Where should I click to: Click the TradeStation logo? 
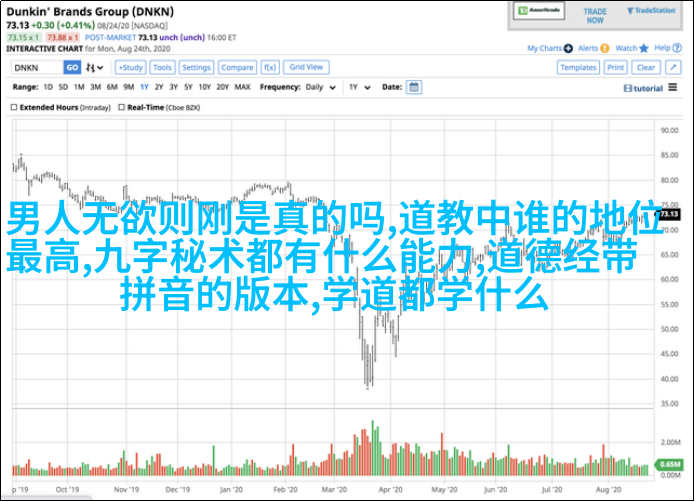point(651,11)
